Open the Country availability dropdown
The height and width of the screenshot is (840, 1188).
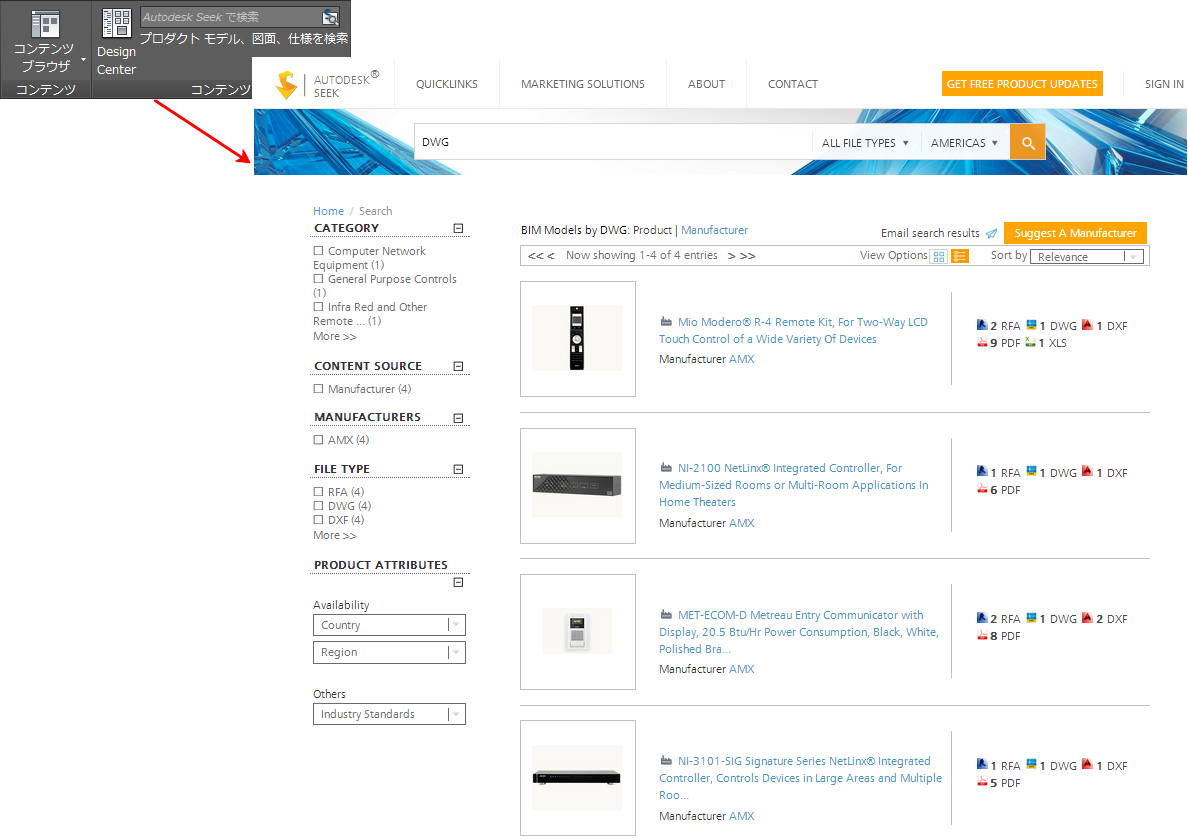click(389, 625)
